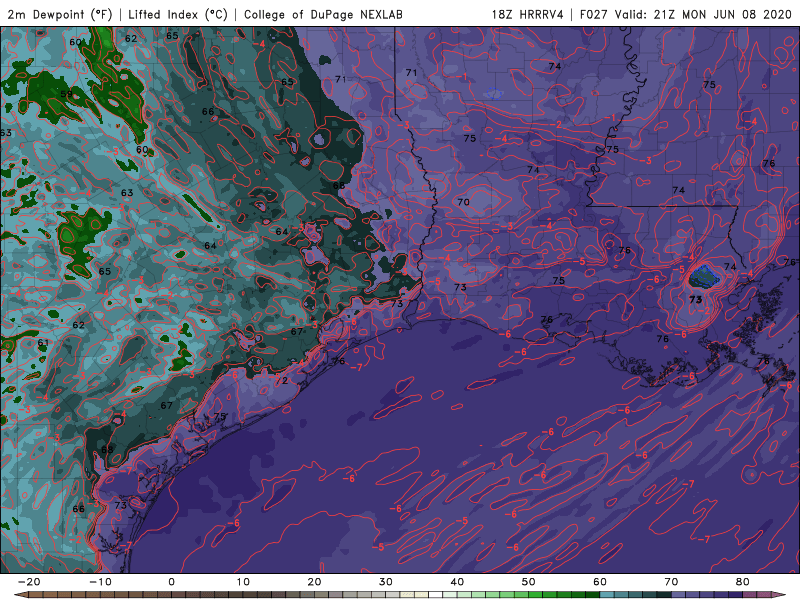Click the "80" label on the color bar
Viewport: 800px width, 600px height.
point(743,582)
